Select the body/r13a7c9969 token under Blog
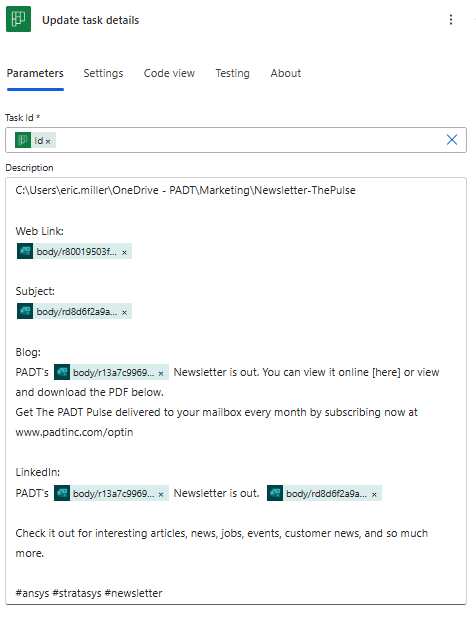476x620 pixels. pos(111,372)
